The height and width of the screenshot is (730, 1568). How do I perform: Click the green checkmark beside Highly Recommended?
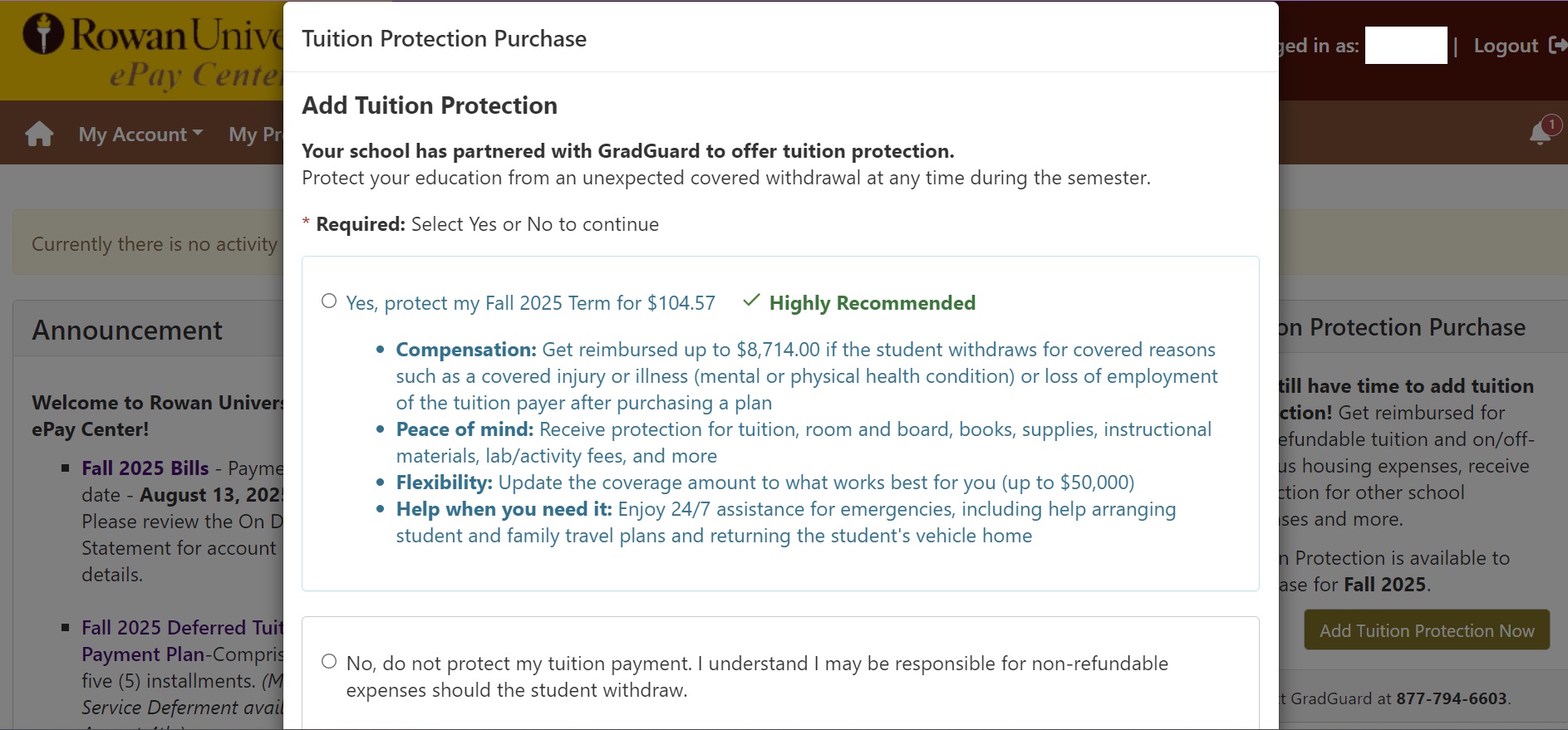(750, 301)
